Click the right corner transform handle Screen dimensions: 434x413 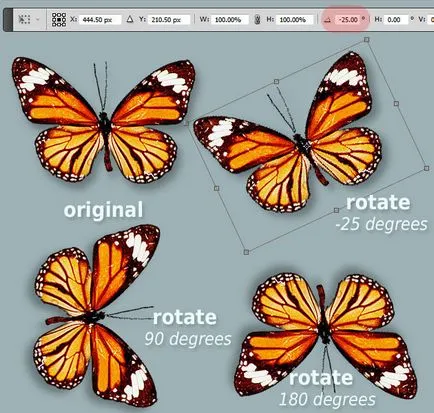click(x=426, y=168)
